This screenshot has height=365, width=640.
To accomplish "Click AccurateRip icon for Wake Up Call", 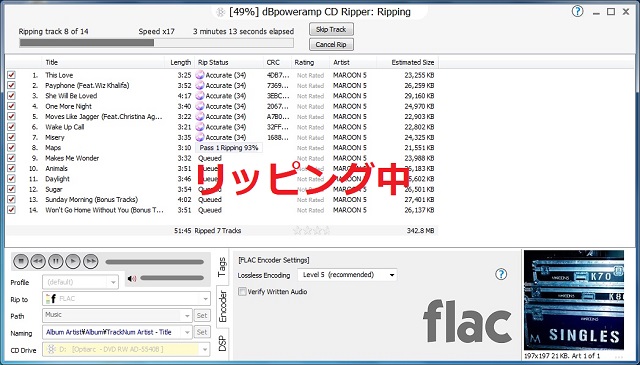I will point(200,127).
